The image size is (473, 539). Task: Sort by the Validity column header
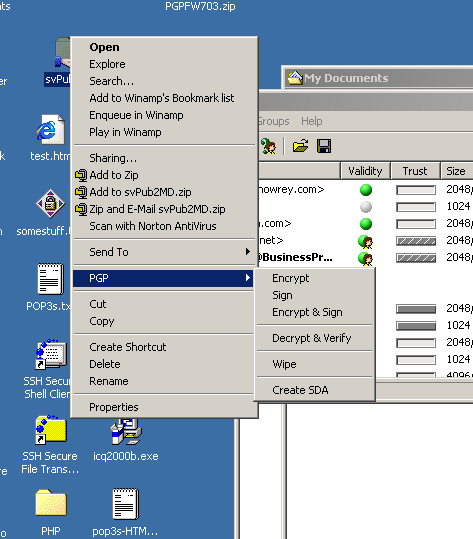[365, 171]
